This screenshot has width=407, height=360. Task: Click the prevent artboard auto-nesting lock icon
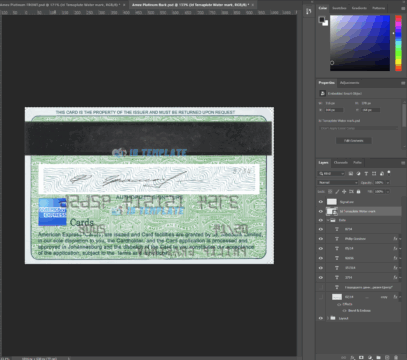[351, 192]
